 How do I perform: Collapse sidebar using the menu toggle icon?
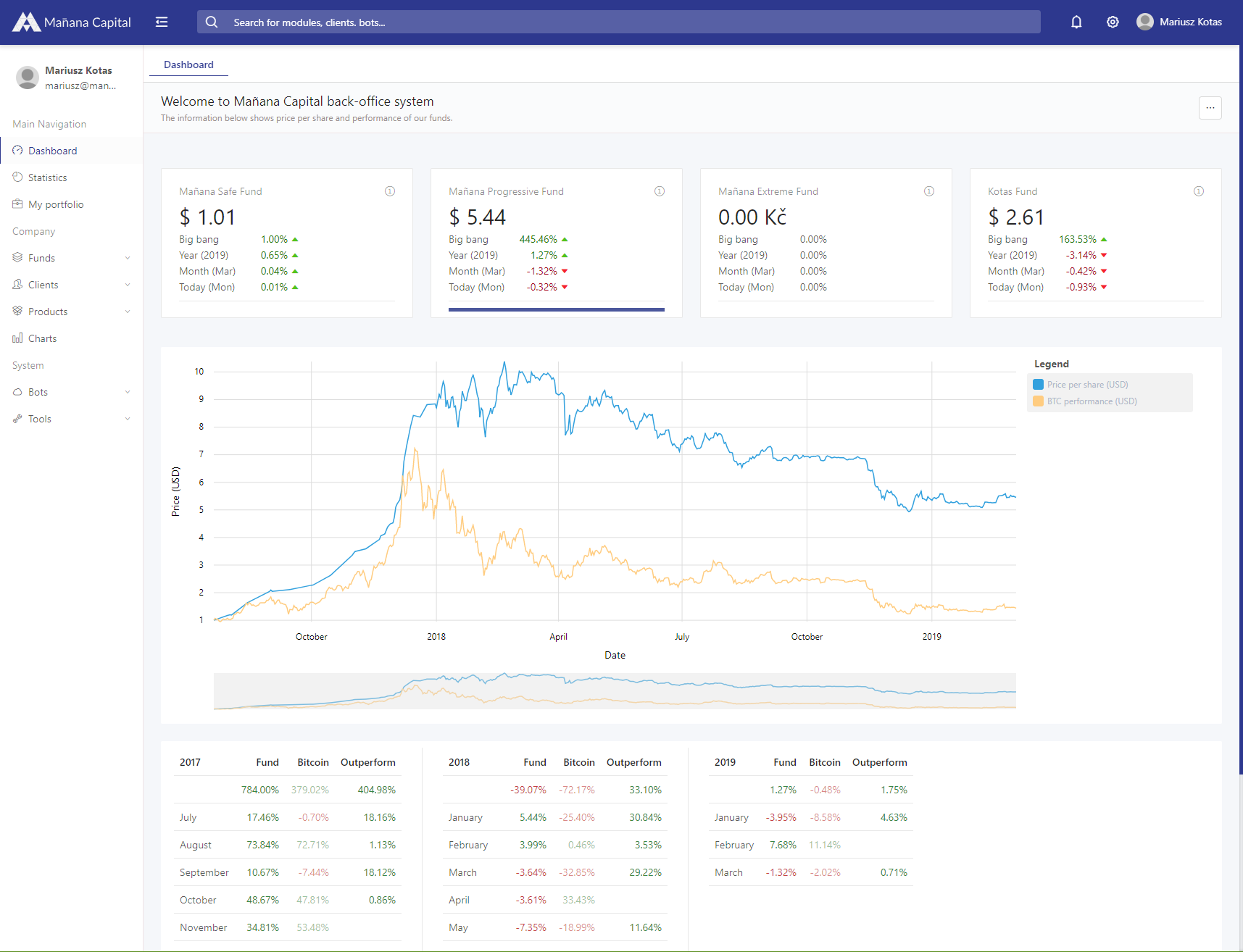[162, 22]
